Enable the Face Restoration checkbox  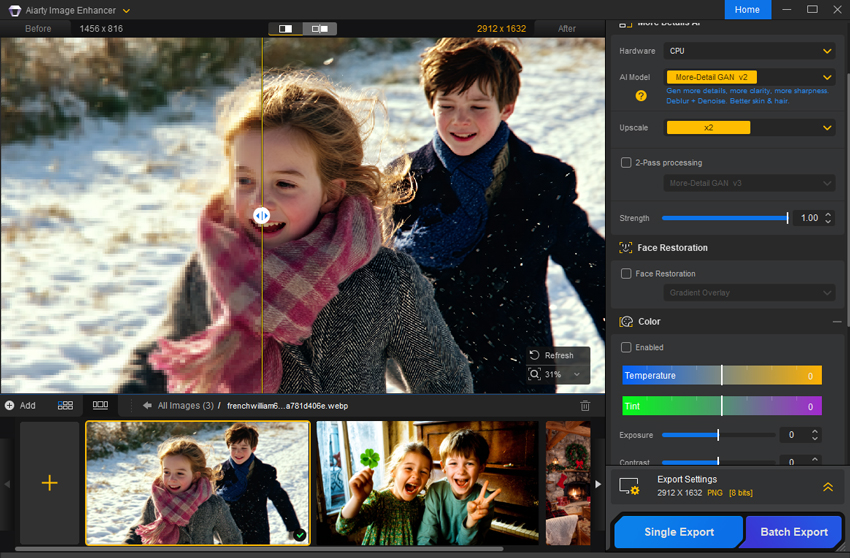click(x=626, y=274)
